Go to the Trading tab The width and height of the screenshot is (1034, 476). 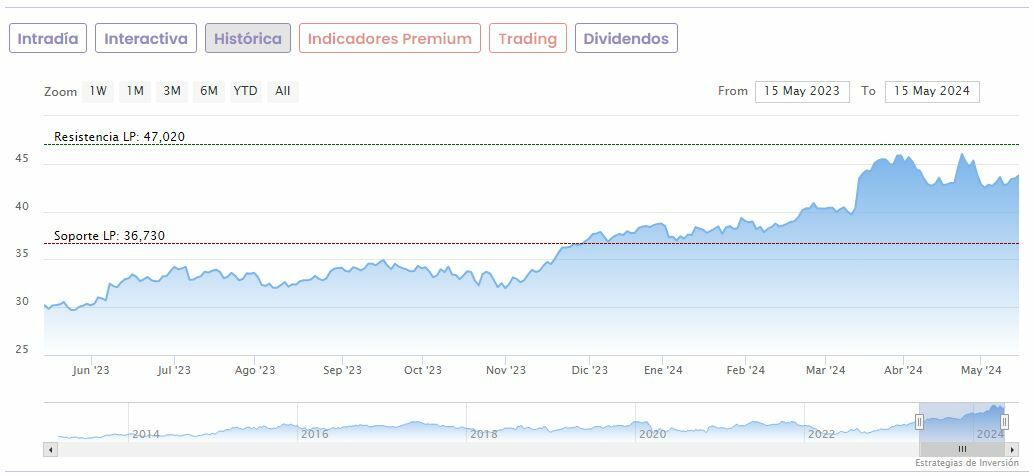pos(527,39)
